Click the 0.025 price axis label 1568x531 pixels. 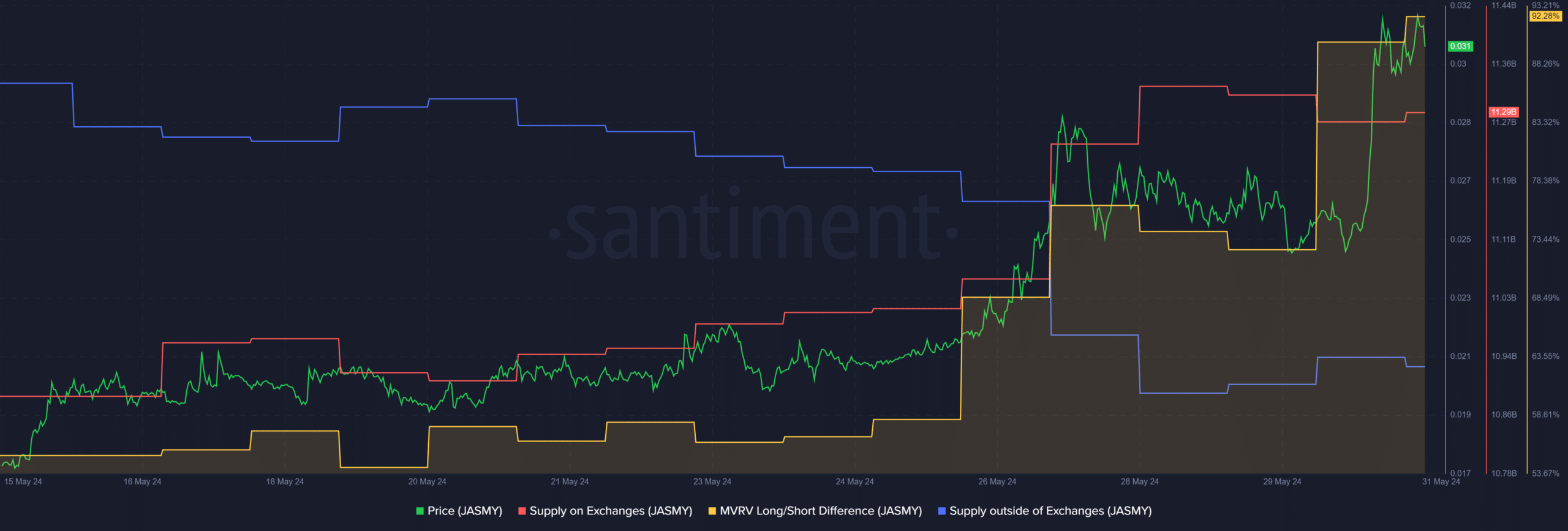[1460, 239]
